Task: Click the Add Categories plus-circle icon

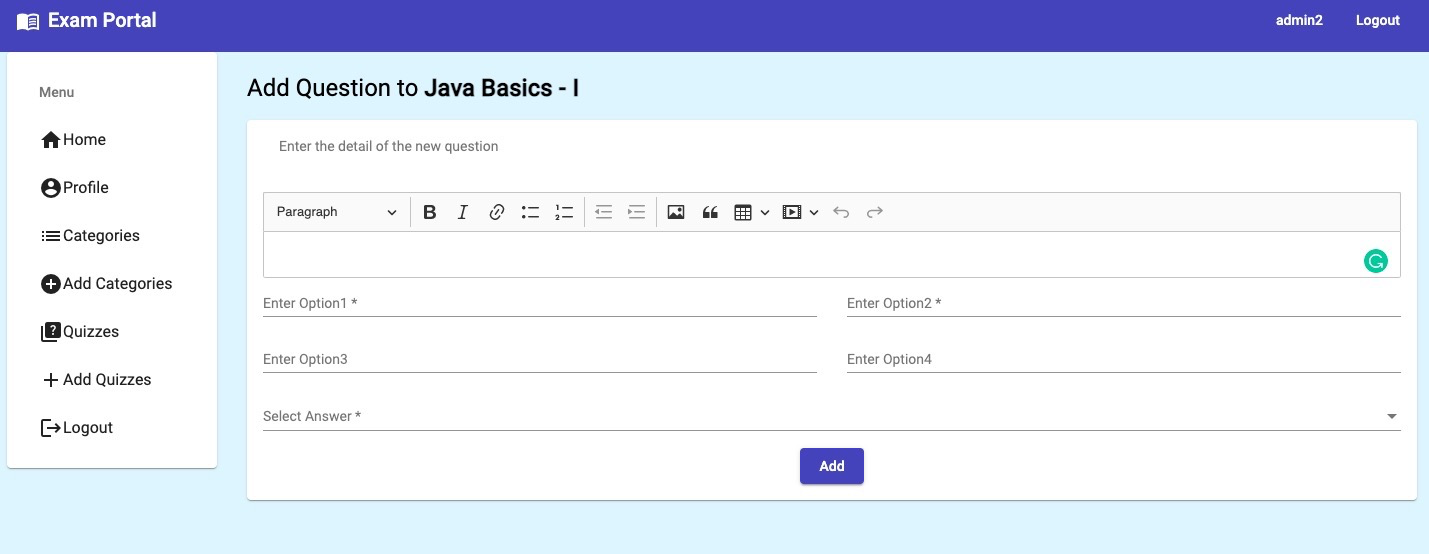Action: pyautogui.click(x=51, y=284)
